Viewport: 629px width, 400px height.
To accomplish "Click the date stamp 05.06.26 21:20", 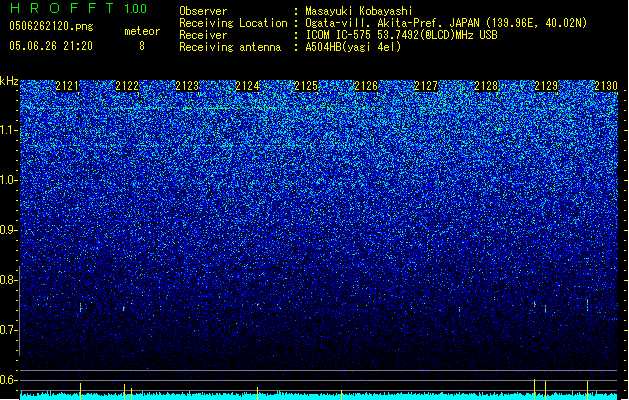I will pos(51,46).
